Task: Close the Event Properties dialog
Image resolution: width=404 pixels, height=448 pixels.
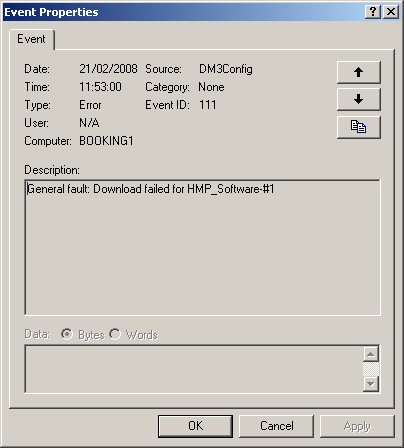Action: (391, 12)
